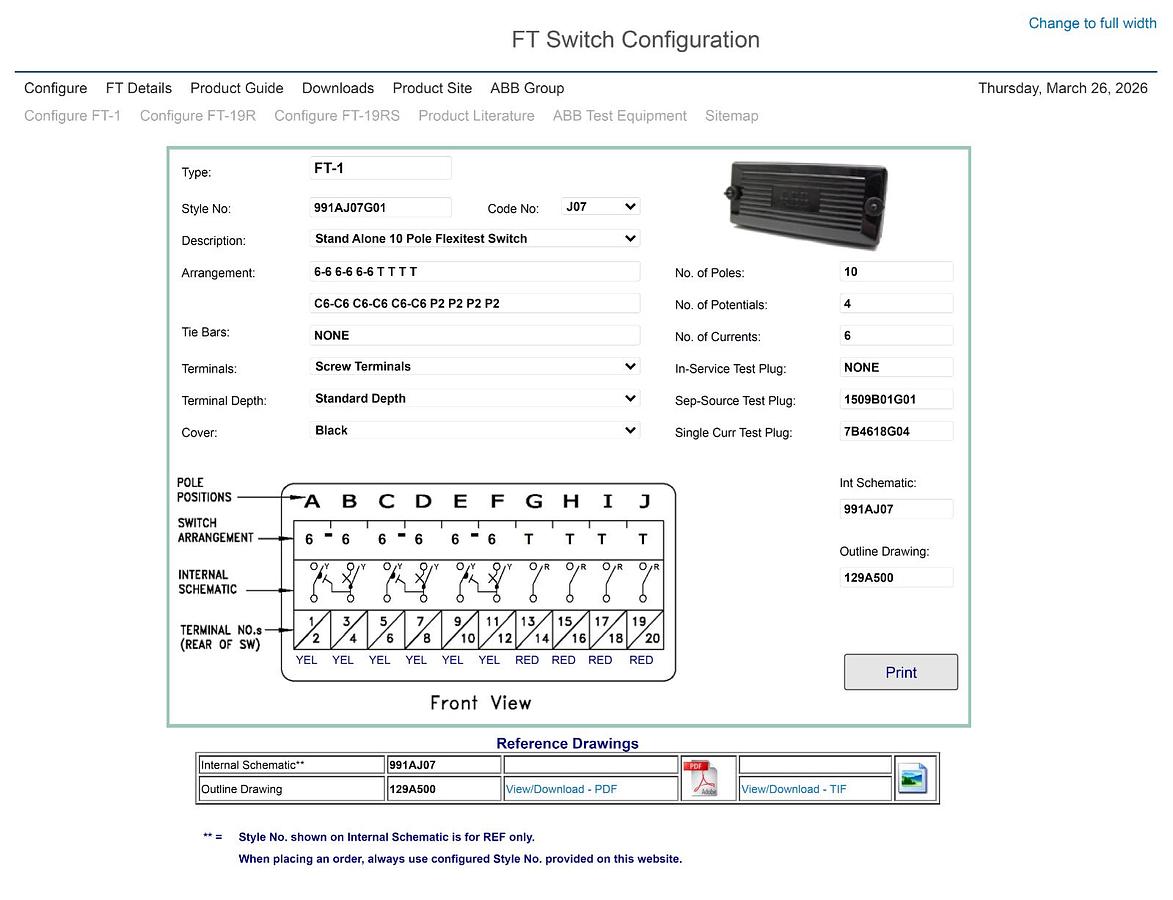
Task: Click the FT Switch Configuration page title
Action: pyautogui.click(x=635, y=40)
